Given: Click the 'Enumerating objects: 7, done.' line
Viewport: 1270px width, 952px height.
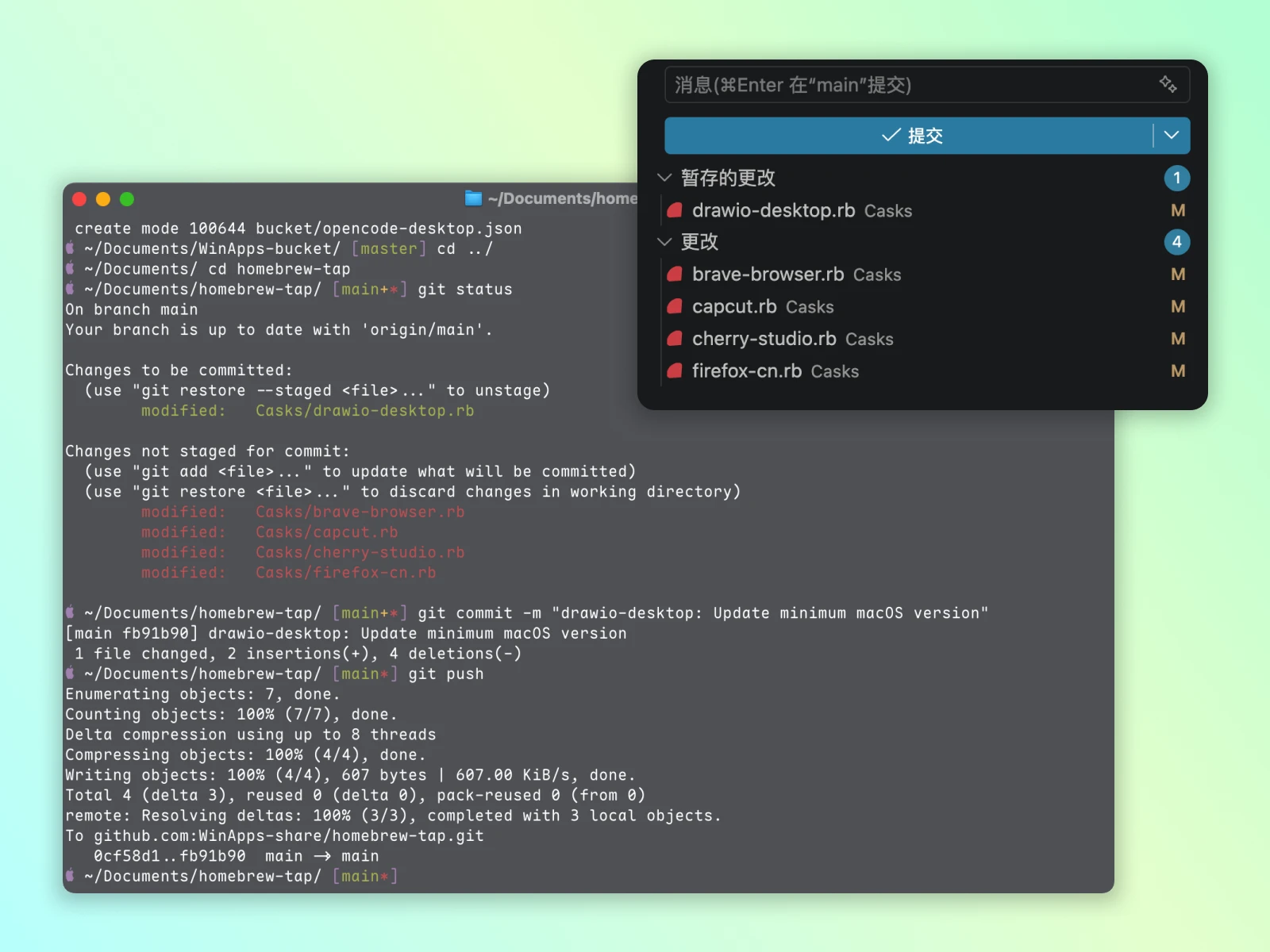Looking at the screenshot, I should [x=202, y=695].
